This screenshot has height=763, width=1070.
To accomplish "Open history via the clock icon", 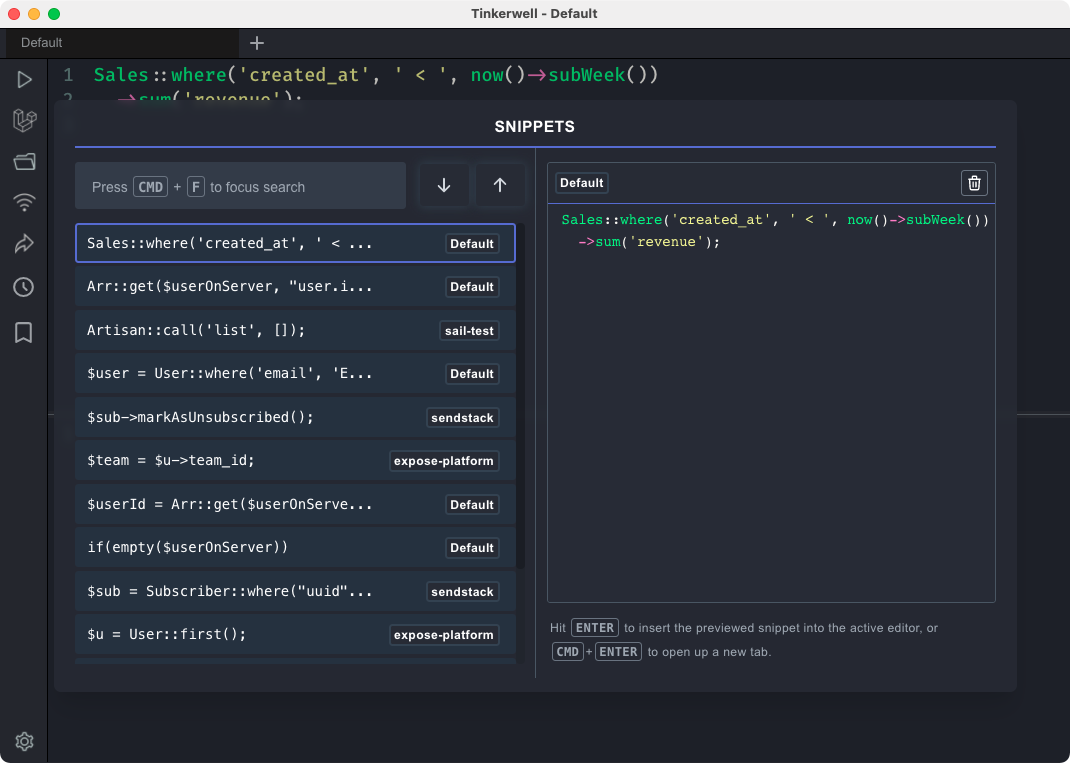I will pos(24,287).
